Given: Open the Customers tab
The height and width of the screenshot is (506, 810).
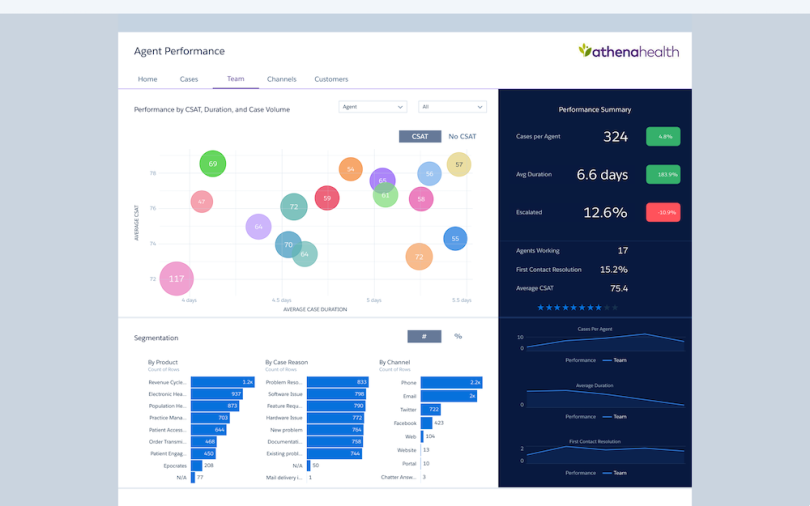Looking at the screenshot, I should point(331,79).
